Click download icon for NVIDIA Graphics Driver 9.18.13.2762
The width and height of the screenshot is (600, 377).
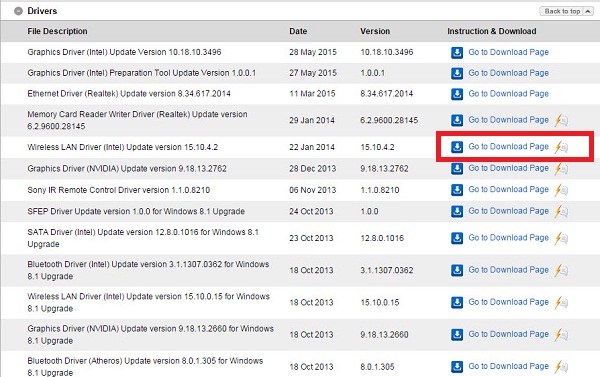(x=457, y=168)
